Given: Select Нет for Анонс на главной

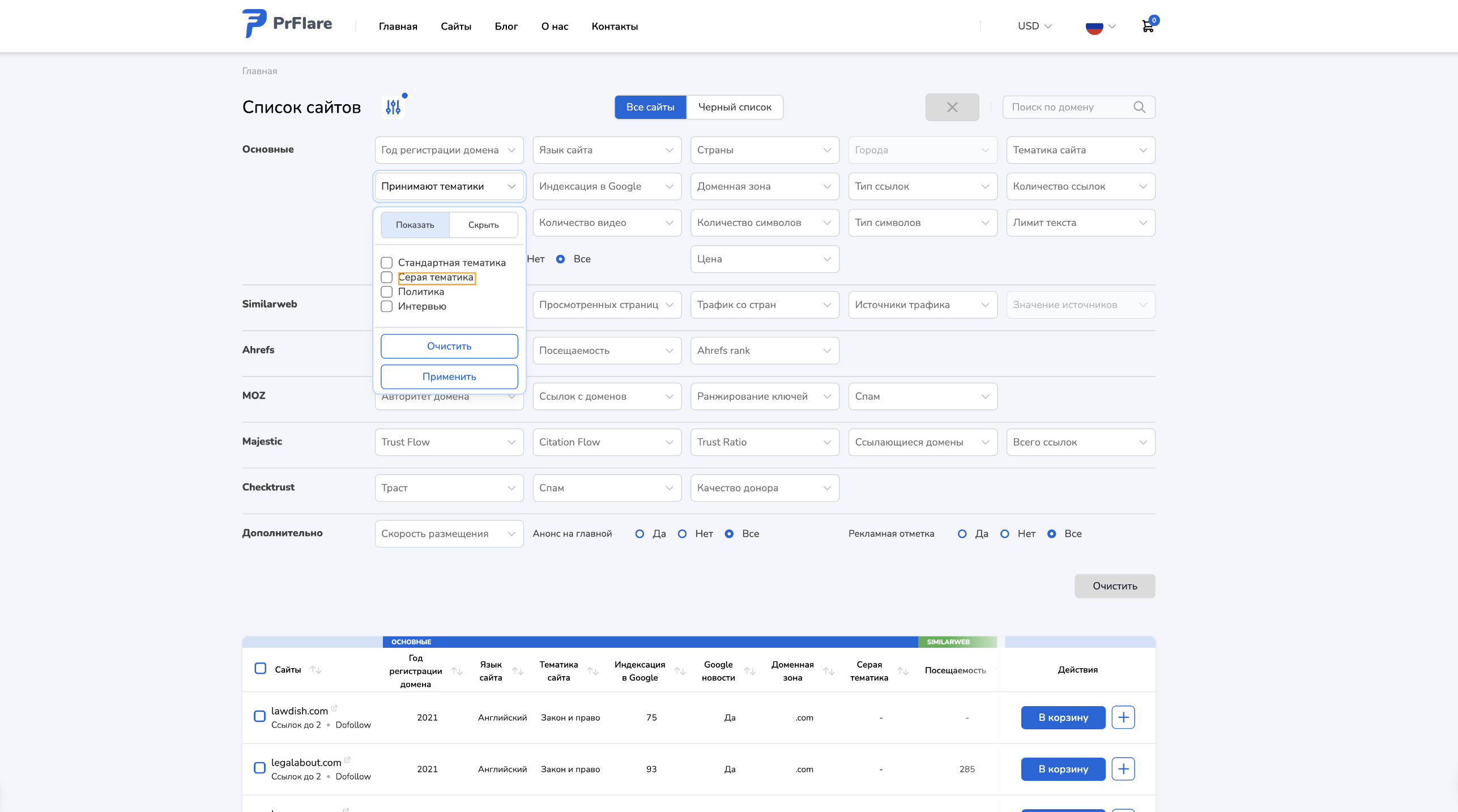Looking at the screenshot, I should [x=682, y=534].
